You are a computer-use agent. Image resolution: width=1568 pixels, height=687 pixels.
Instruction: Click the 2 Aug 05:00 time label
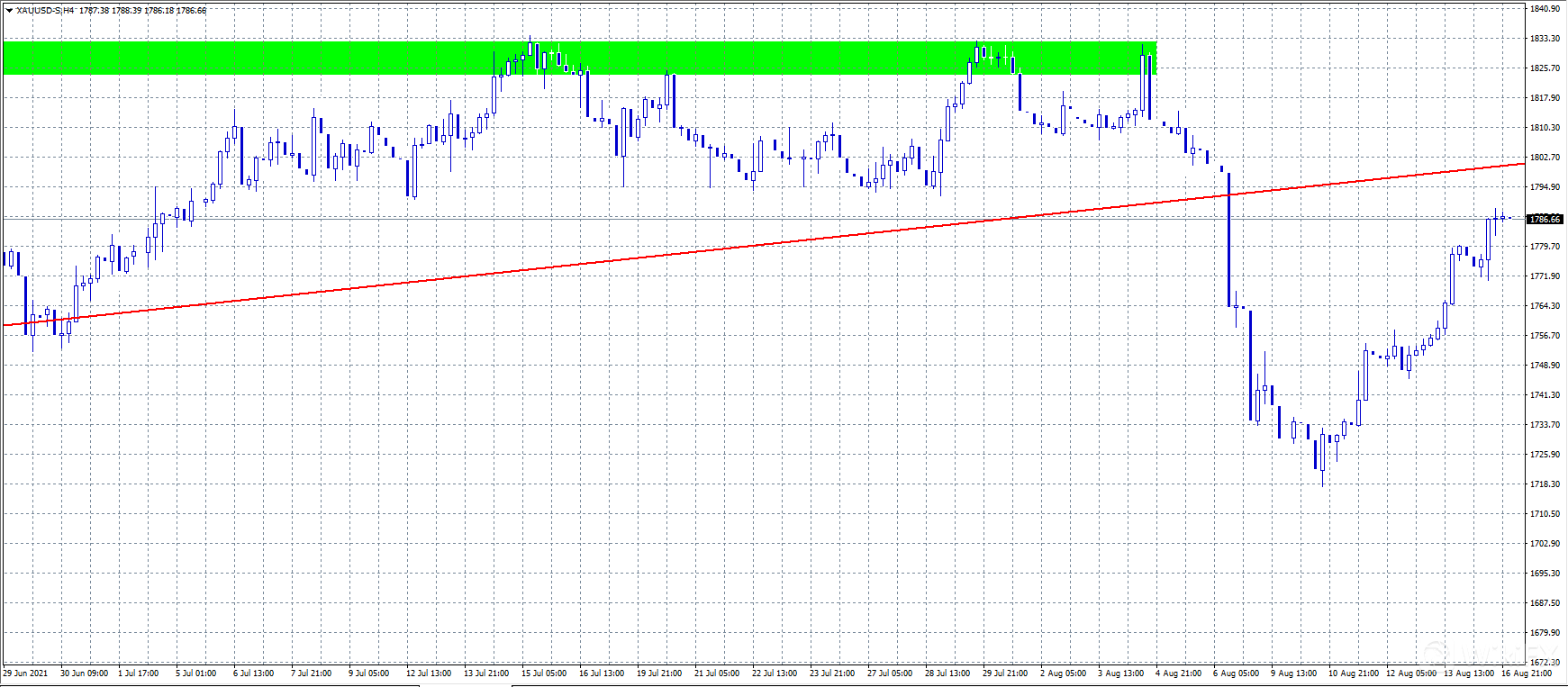1063,673
